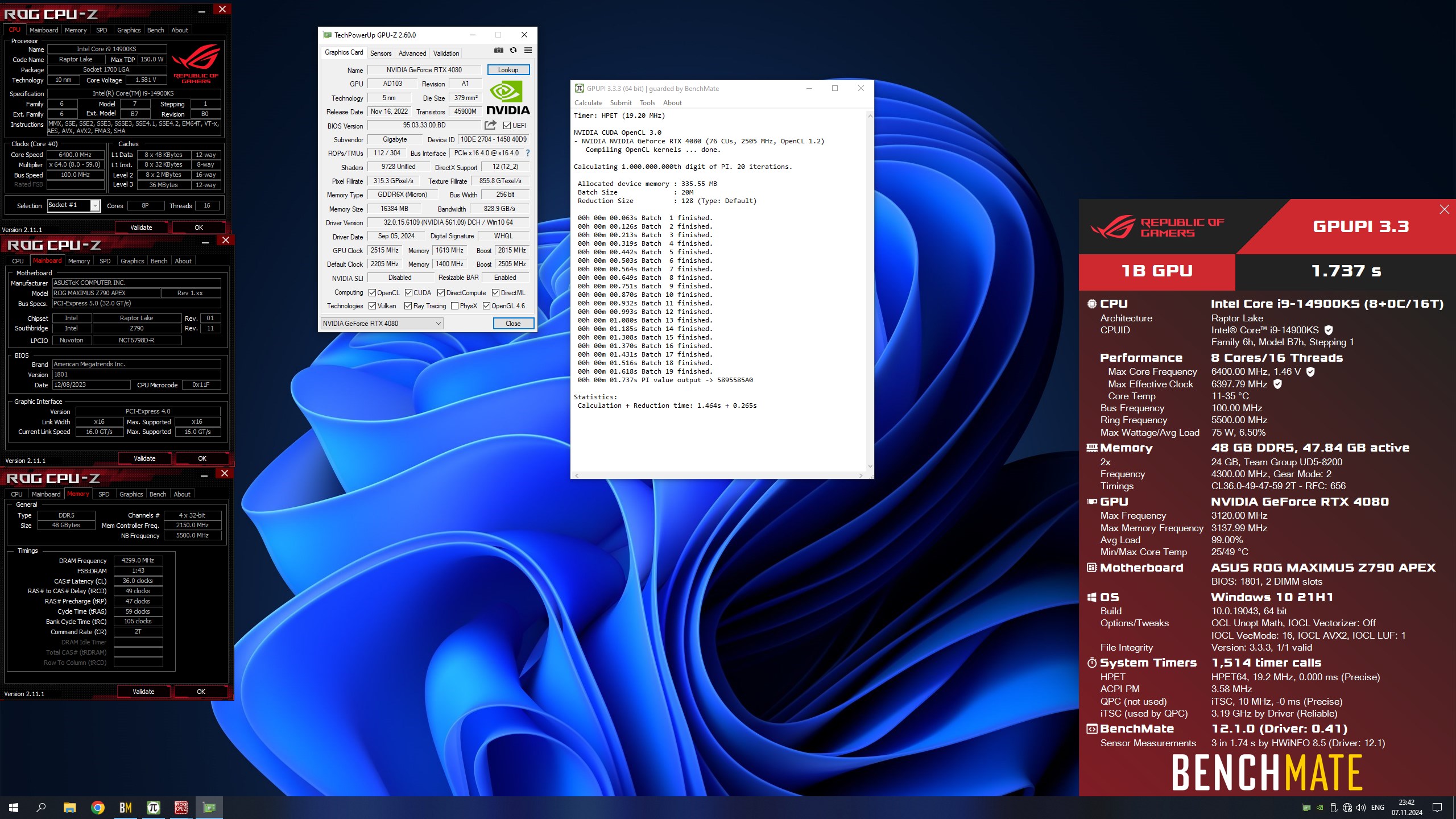Open taskbar Search

41,808
